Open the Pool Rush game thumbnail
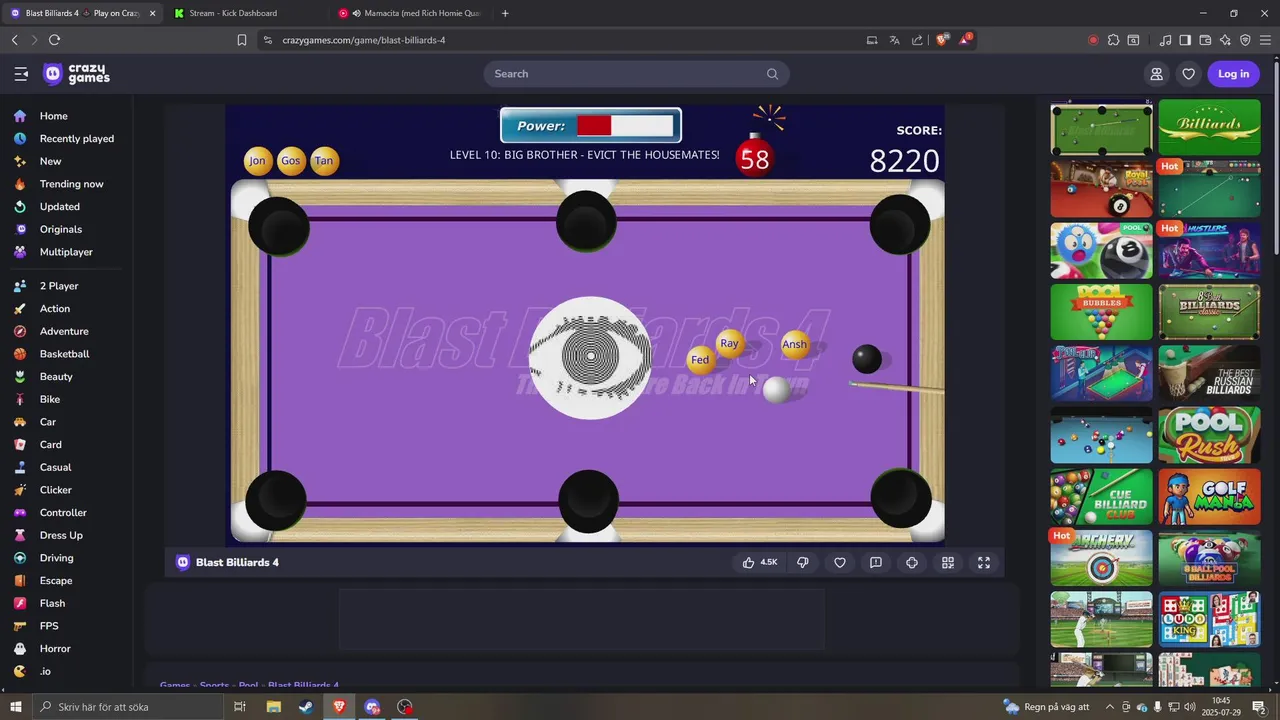Screen dimensions: 1280x720 1209,436
